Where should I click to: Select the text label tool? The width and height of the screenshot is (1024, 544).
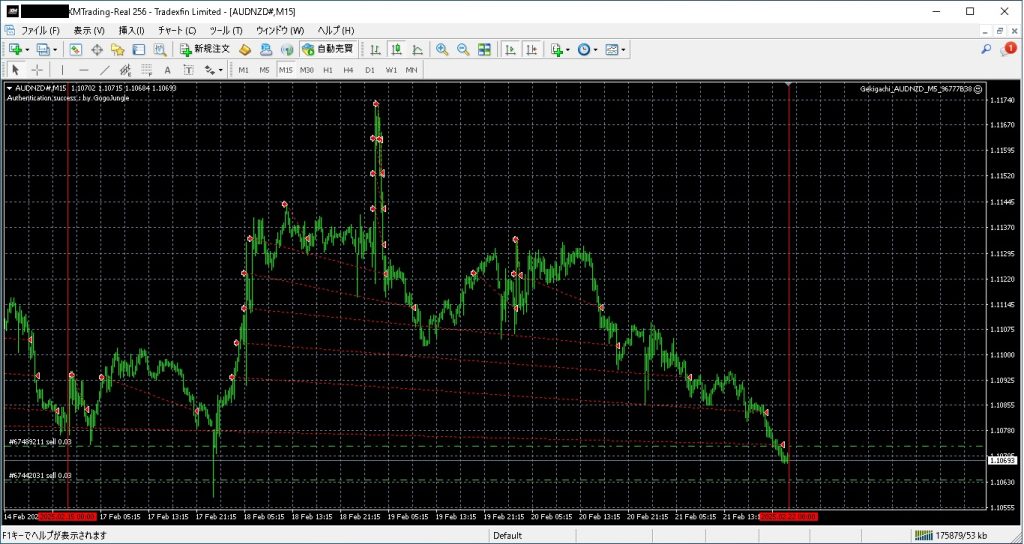point(167,70)
